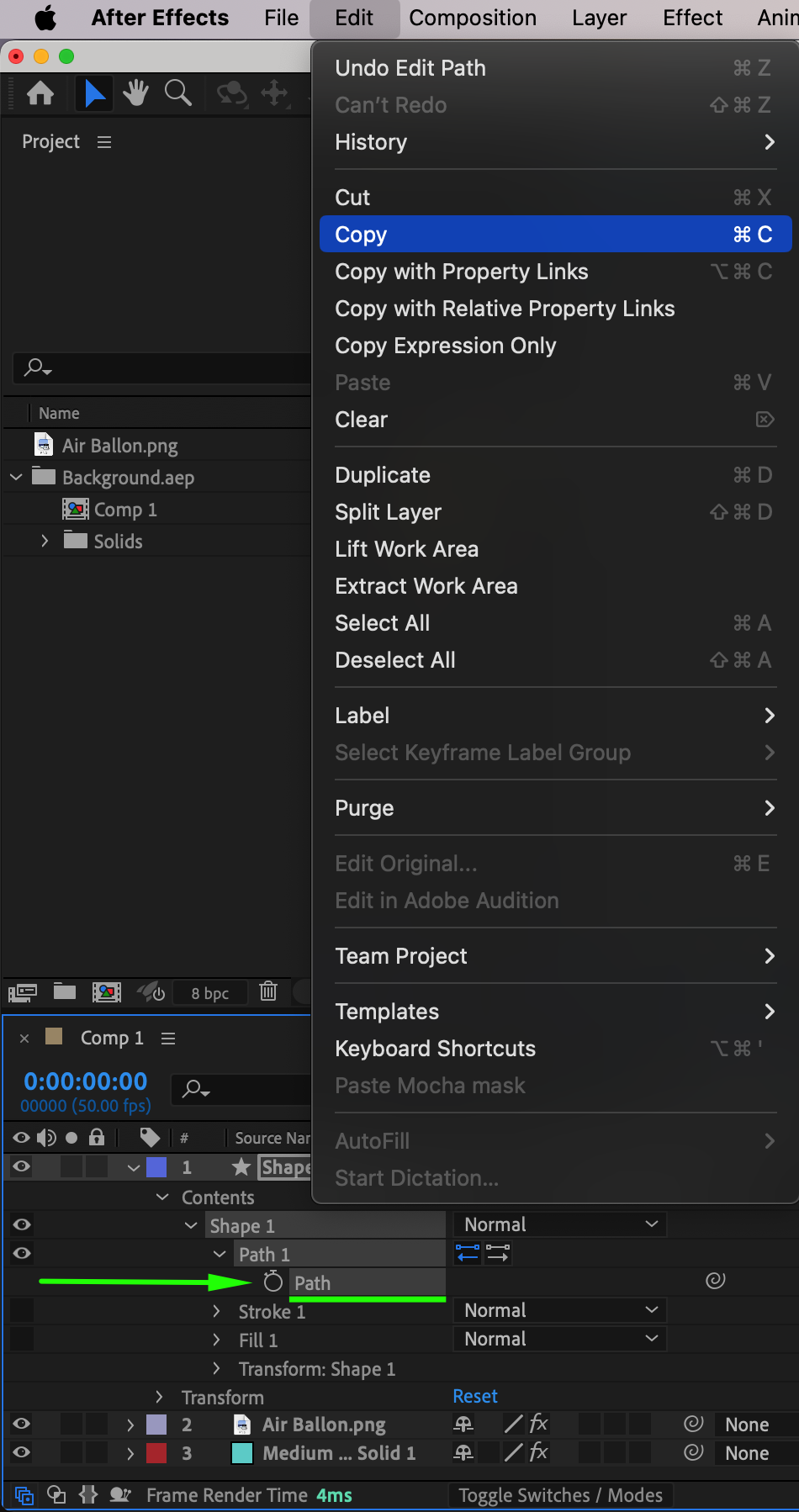The height and width of the screenshot is (1512, 799).
Task: Collapse the Background.aep folder
Action: click(16, 477)
